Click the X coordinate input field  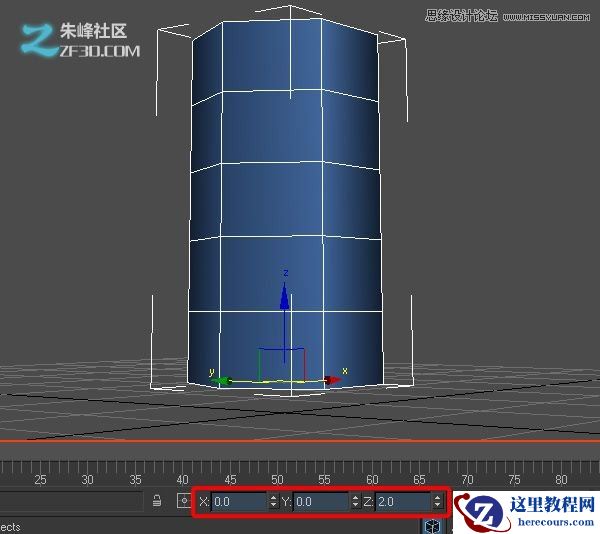(x=240, y=501)
